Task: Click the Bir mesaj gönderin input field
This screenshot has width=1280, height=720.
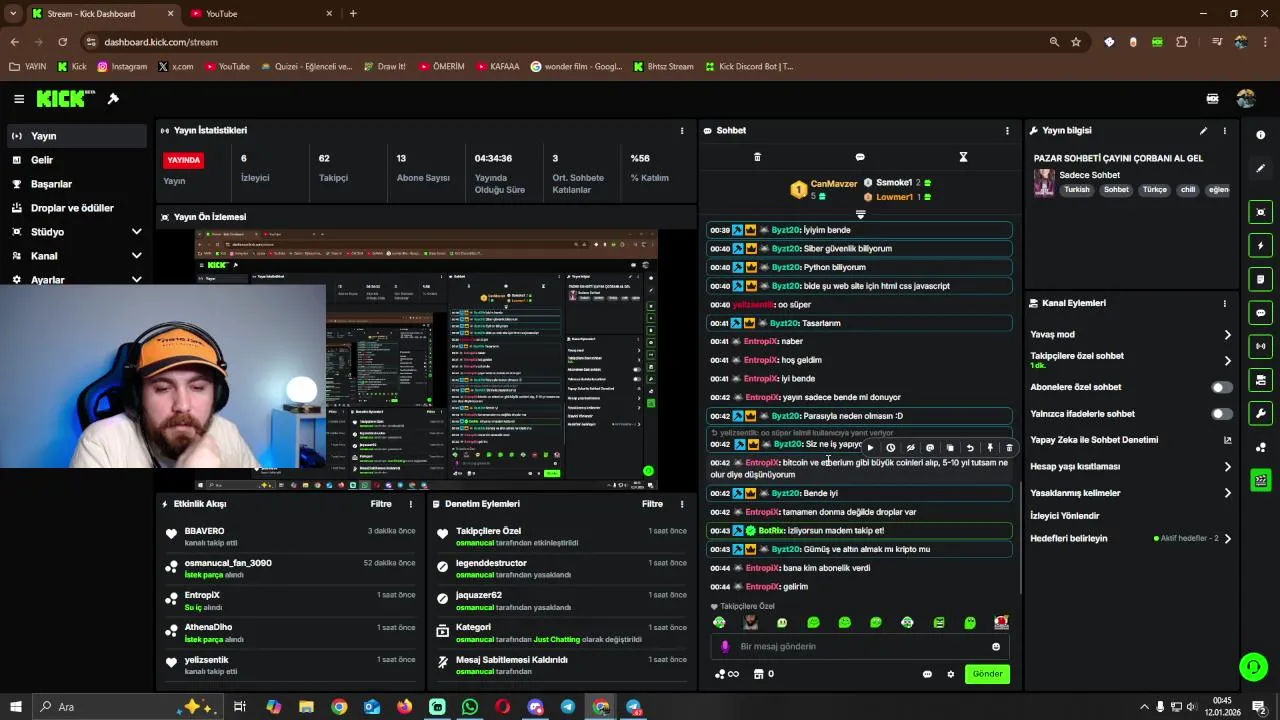Action: pos(860,647)
